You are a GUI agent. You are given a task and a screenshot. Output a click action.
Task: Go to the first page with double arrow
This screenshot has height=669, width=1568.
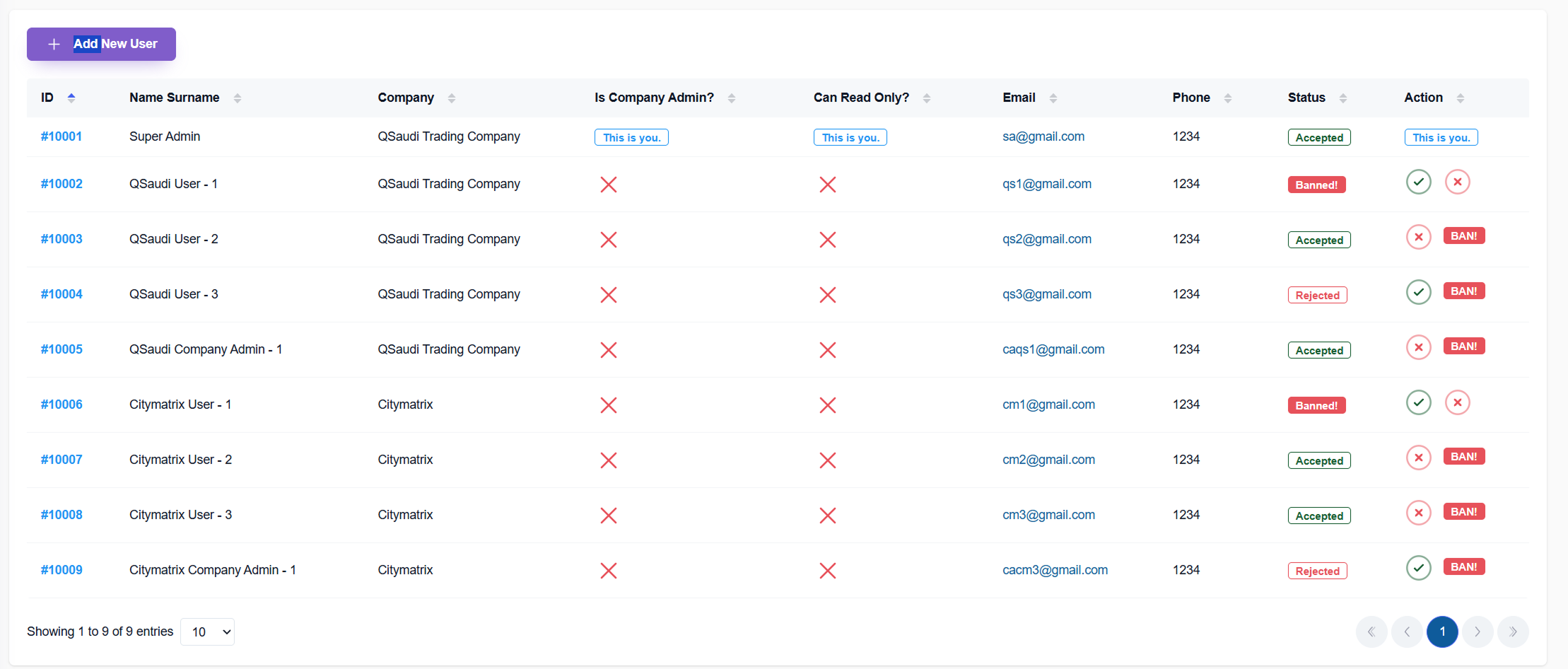pyautogui.click(x=1371, y=632)
